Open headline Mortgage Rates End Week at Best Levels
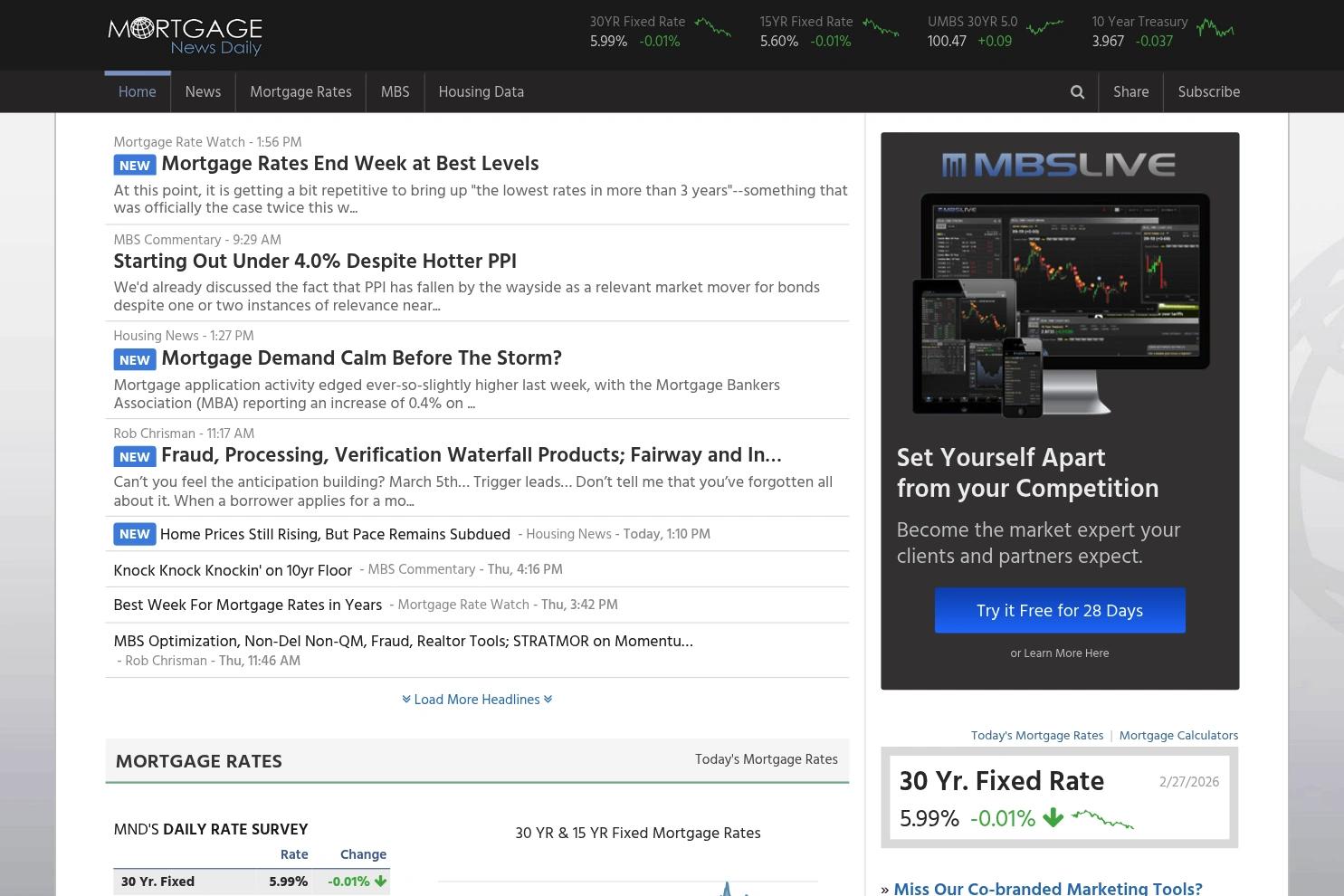Viewport: 1344px width, 896px height. click(x=350, y=164)
